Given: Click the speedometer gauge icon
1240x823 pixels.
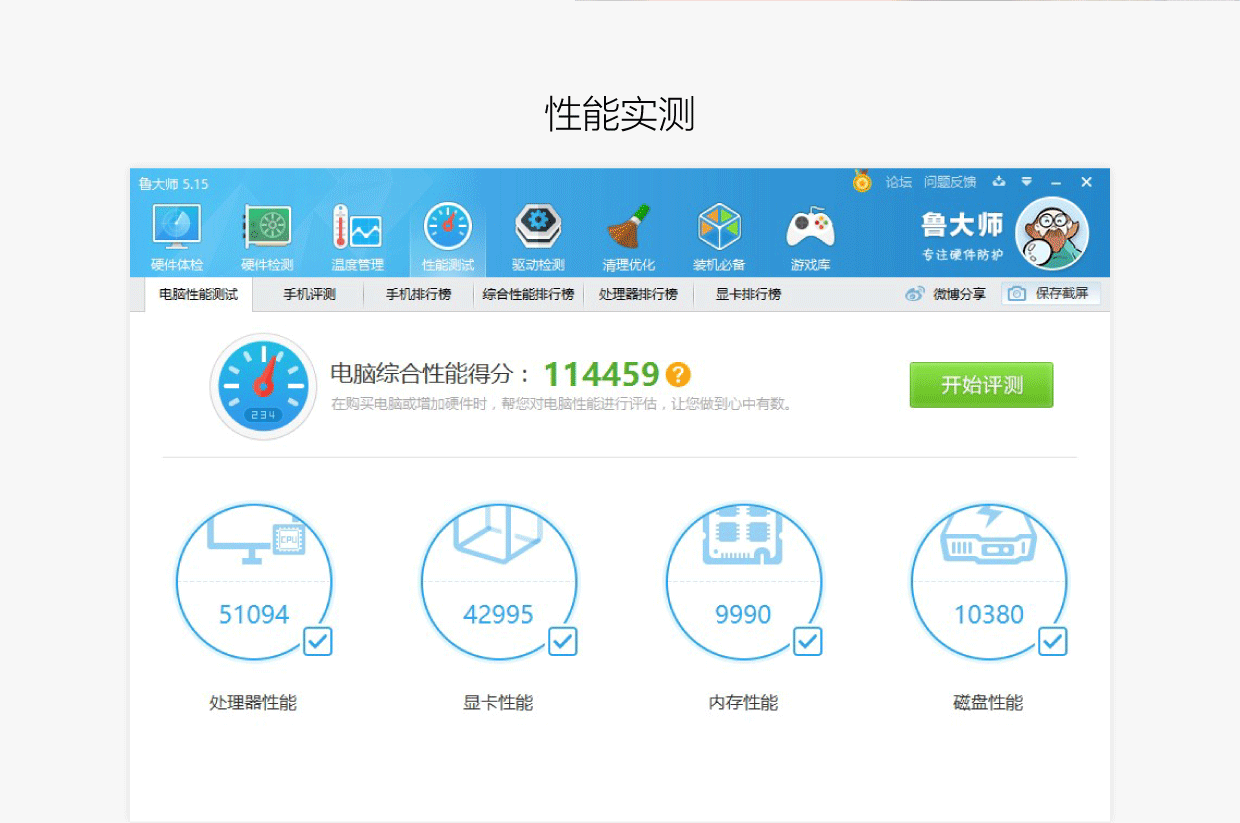Looking at the screenshot, I should (264, 386).
